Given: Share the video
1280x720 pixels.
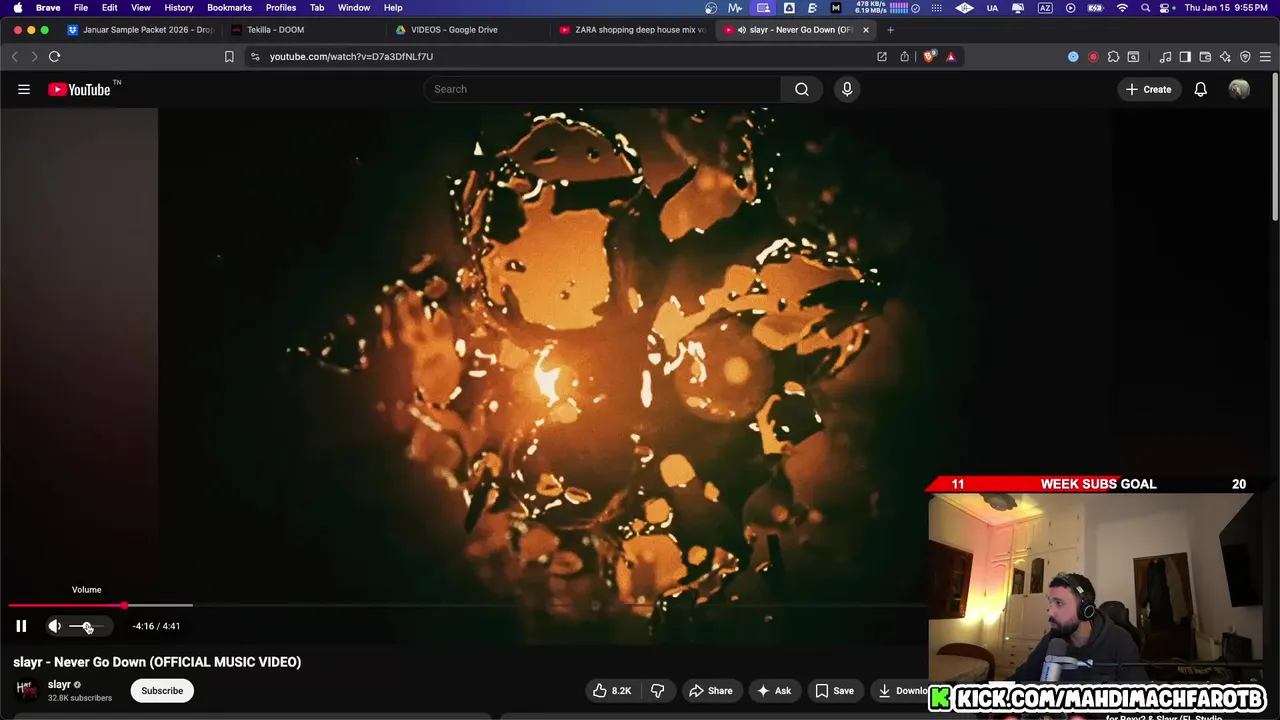Looking at the screenshot, I should point(711,691).
